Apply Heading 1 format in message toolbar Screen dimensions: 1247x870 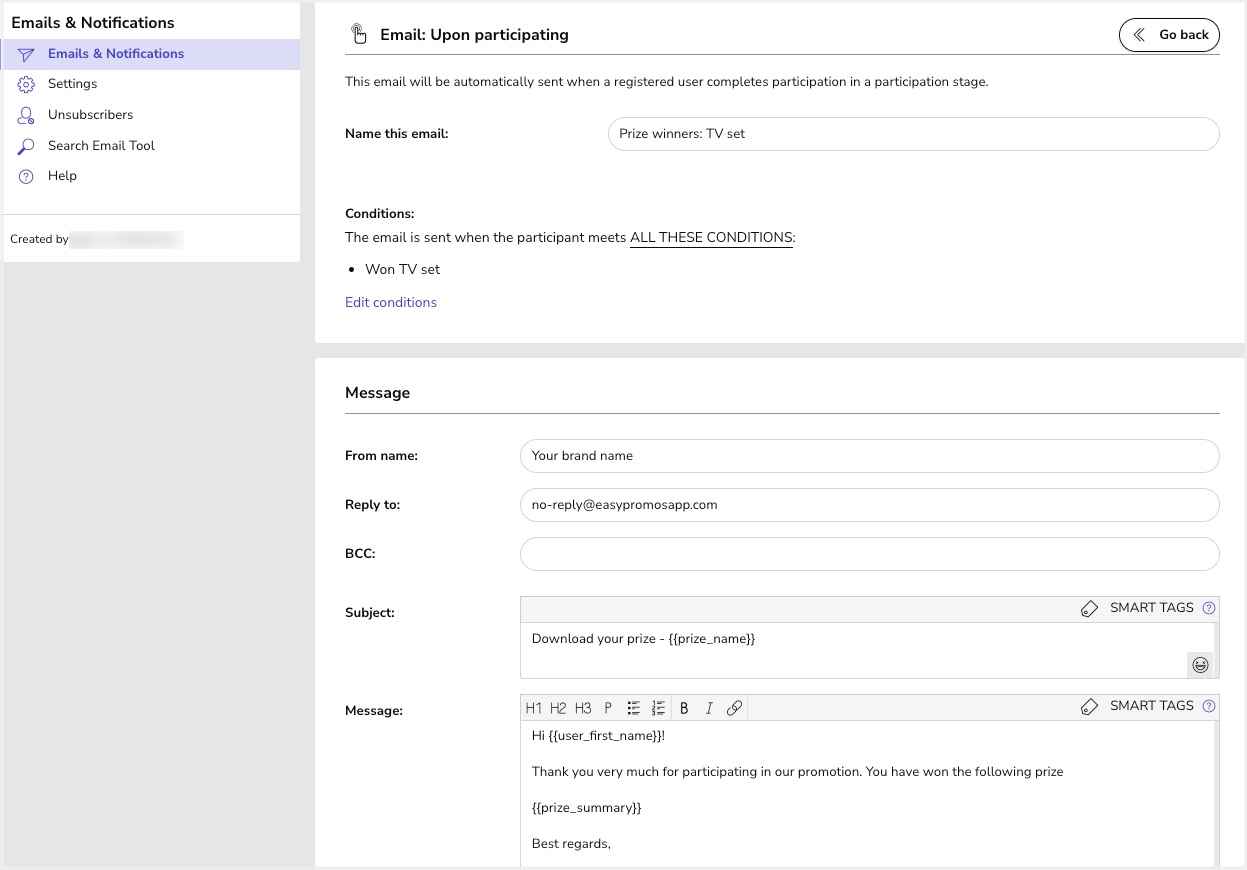[x=533, y=708]
